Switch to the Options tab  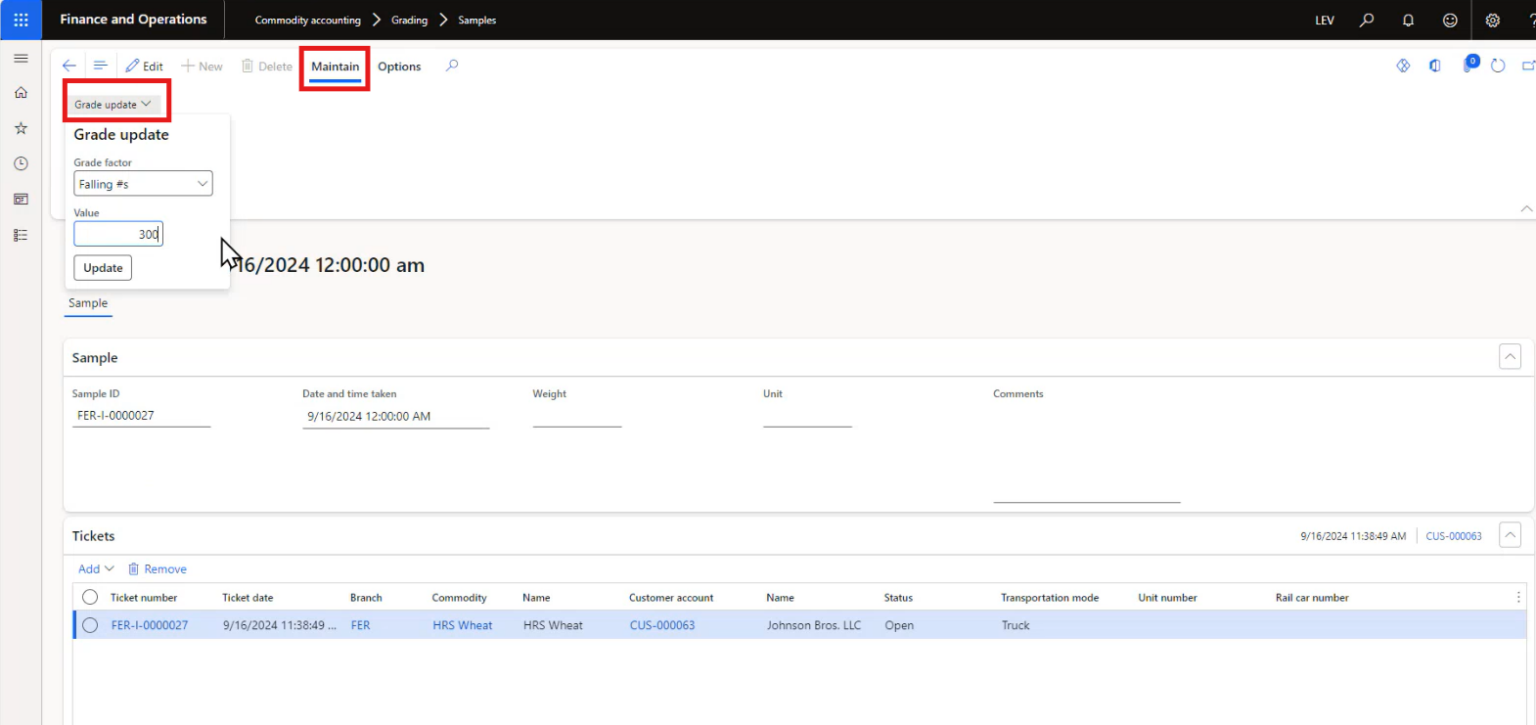399,67
